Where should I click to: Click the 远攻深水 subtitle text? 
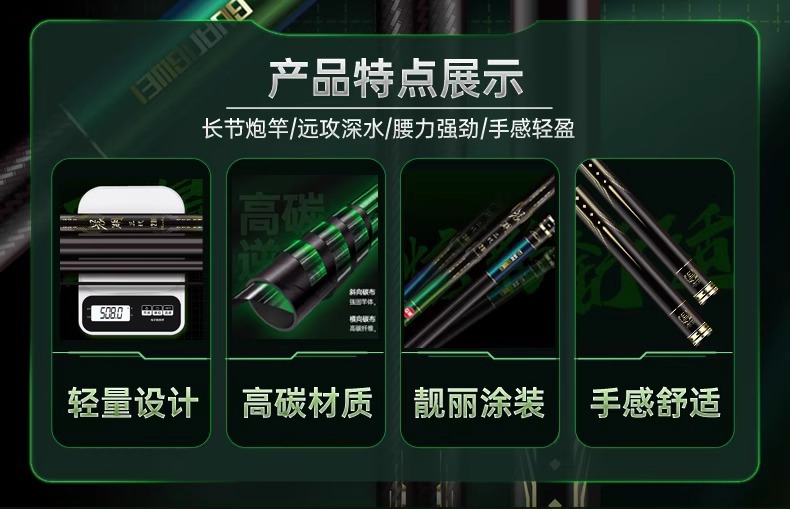click(x=340, y=129)
